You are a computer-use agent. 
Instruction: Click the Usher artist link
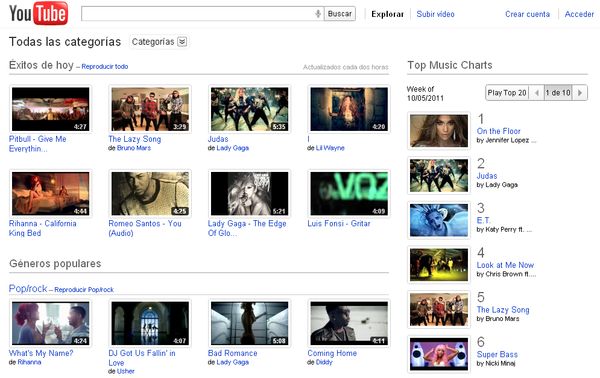pos(126,371)
